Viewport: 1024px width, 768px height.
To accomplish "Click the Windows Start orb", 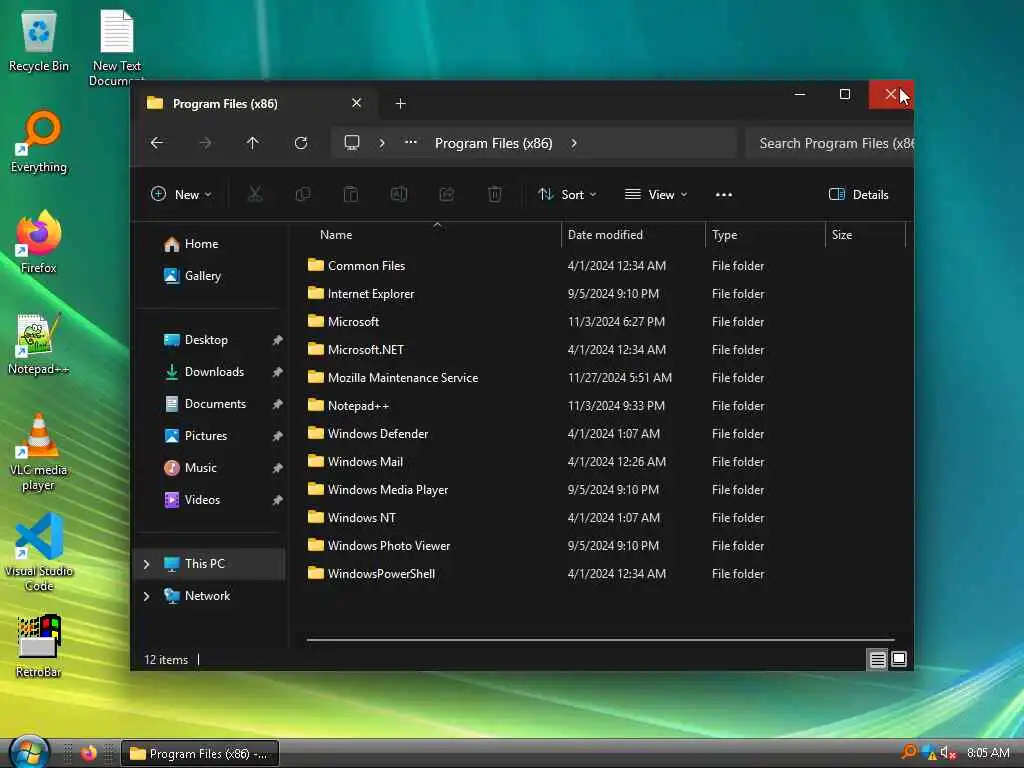I will pos(28,752).
